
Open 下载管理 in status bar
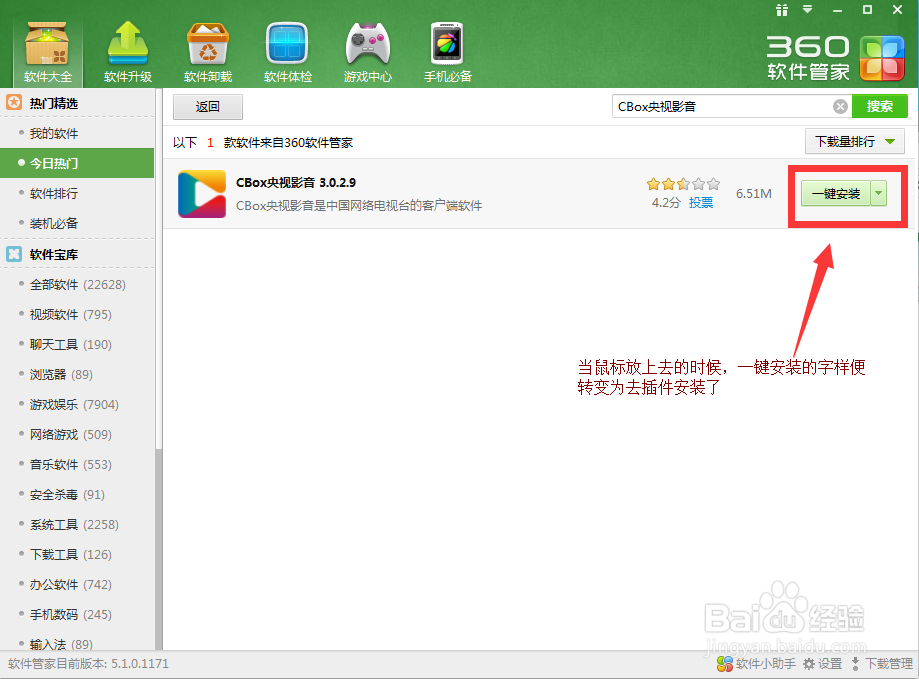(881, 664)
